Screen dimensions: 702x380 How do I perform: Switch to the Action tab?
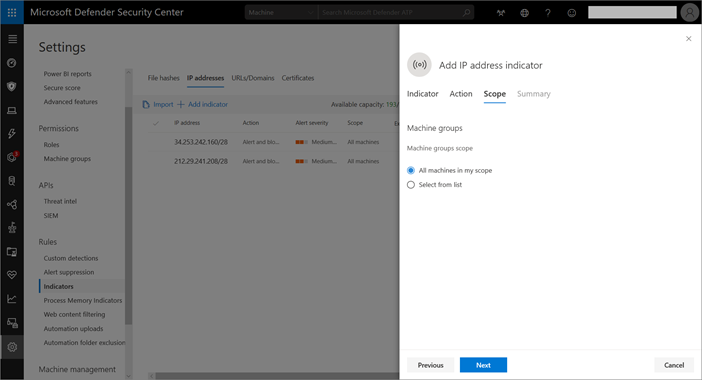tap(461, 94)
